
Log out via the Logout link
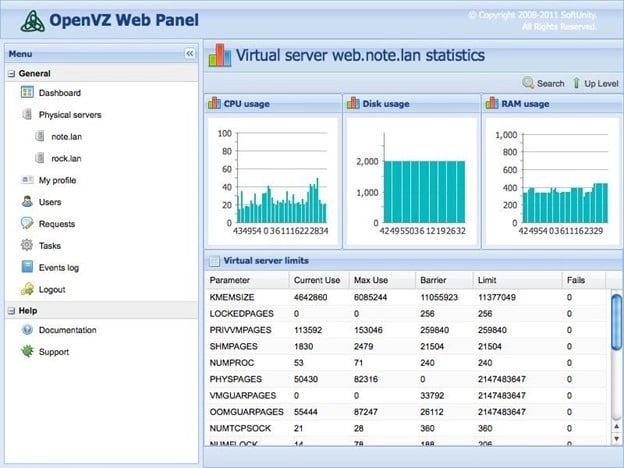pos(52,290)
